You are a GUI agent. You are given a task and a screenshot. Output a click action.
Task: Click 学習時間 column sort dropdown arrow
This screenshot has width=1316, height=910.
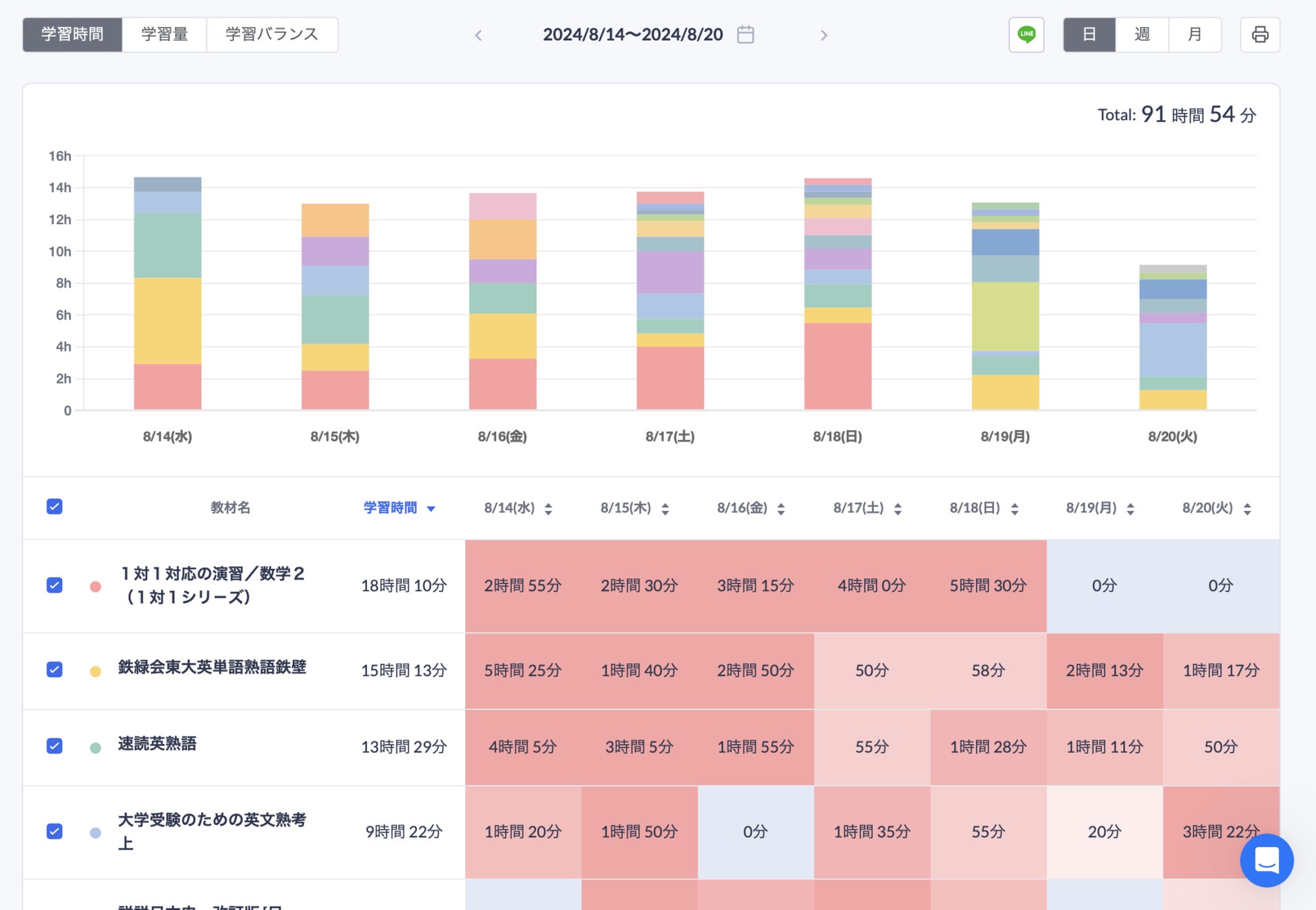(431, 508)
